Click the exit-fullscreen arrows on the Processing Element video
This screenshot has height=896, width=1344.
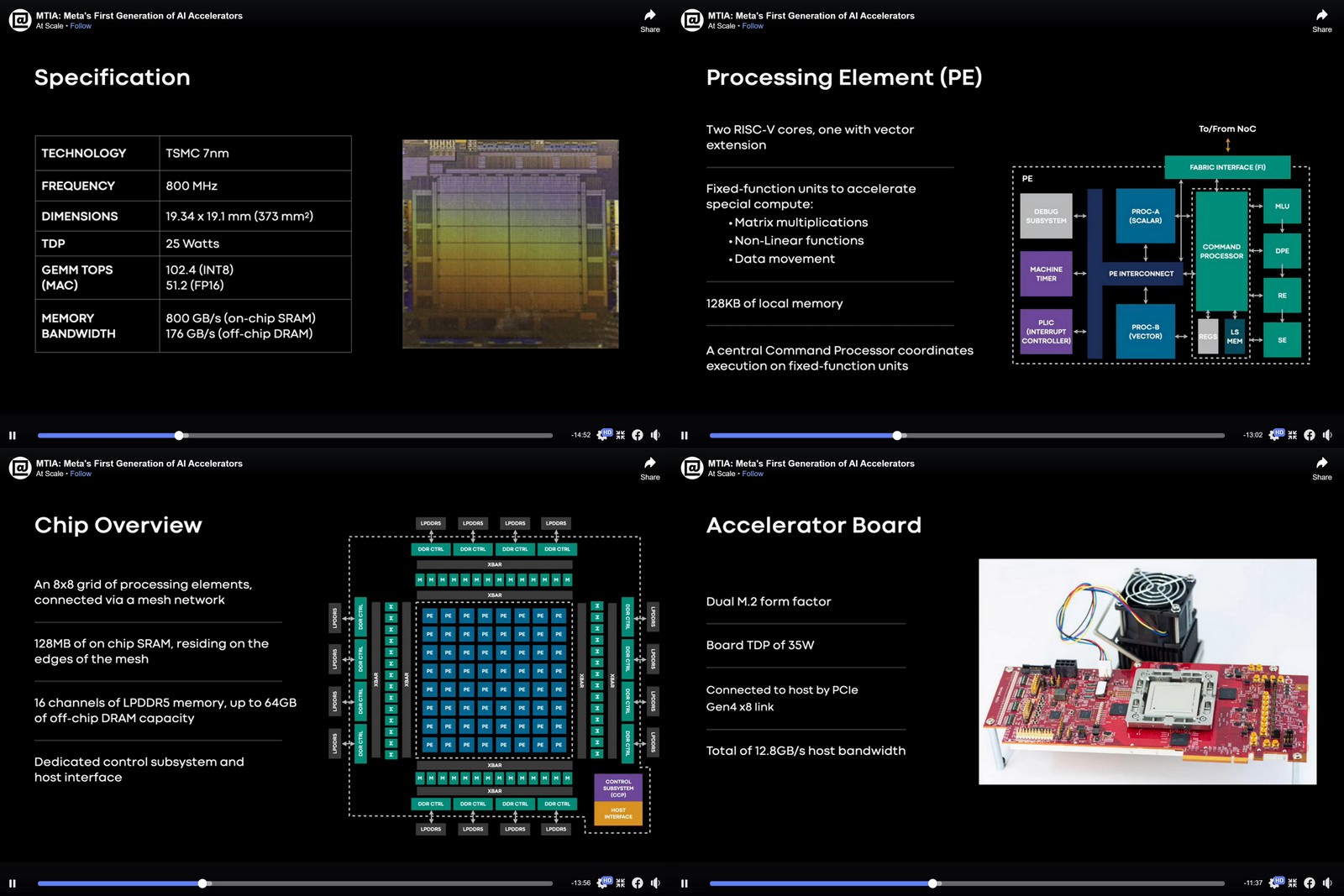pyautogui.click(x=1292, y=435)
